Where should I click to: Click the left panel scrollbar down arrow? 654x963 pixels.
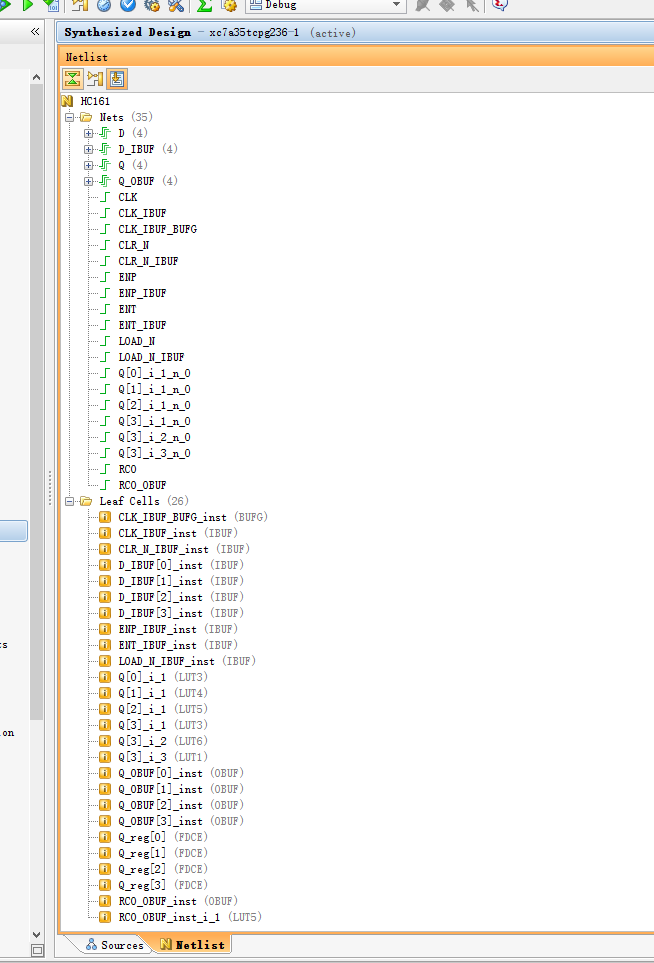click(x=36, y=935)
